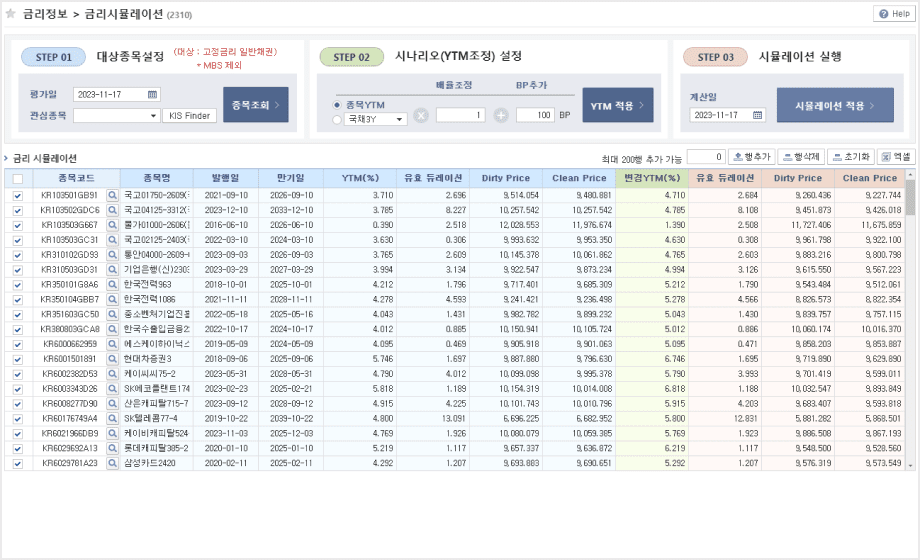Click the 행추가 button

click(752, 157)
